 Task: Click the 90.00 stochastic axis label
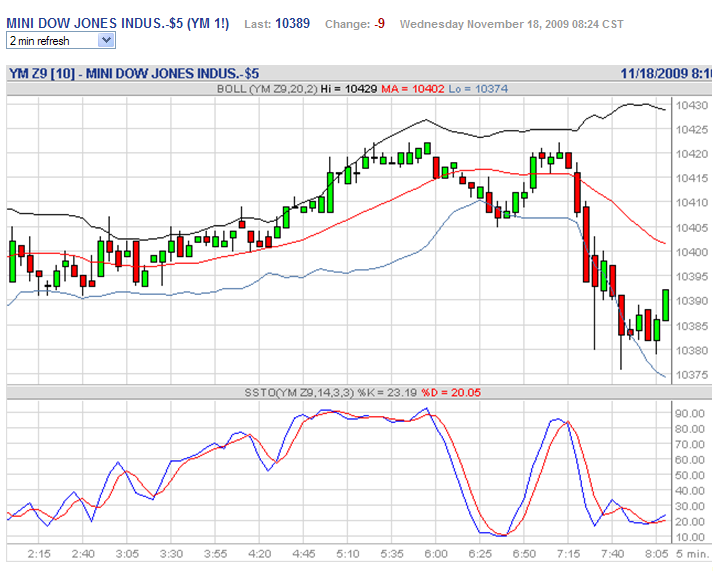pyautogui.click(x=690, y=413)
